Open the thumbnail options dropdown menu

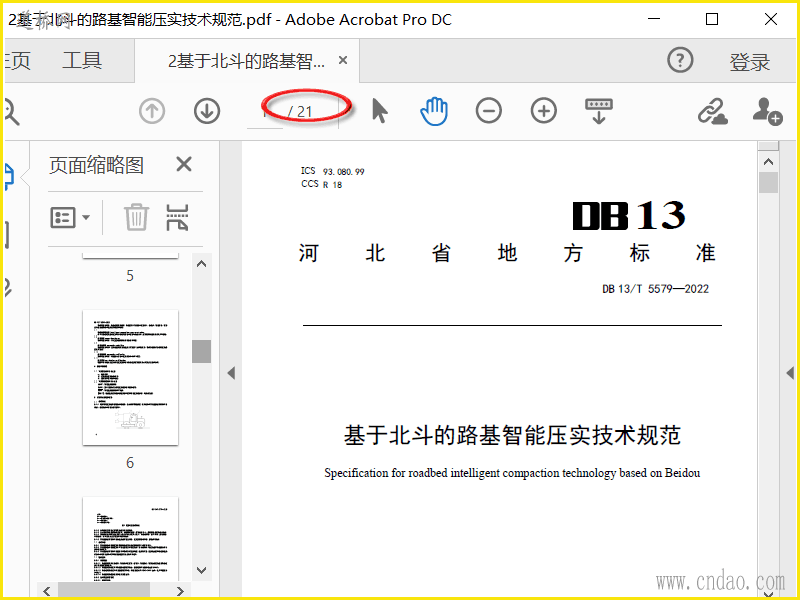70,217
